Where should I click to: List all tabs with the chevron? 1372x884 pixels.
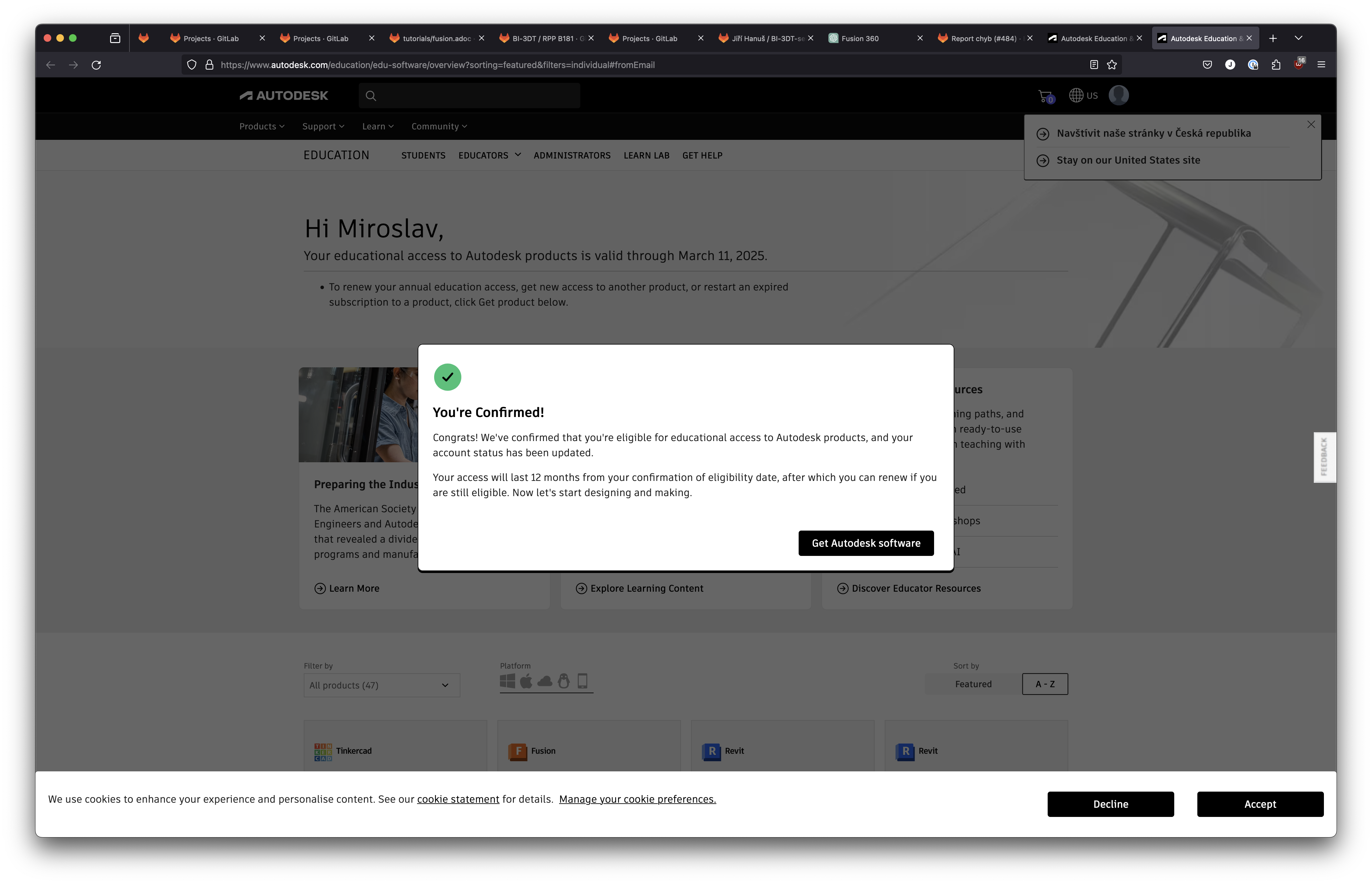pyautogui.click(x=1299, y=39)
